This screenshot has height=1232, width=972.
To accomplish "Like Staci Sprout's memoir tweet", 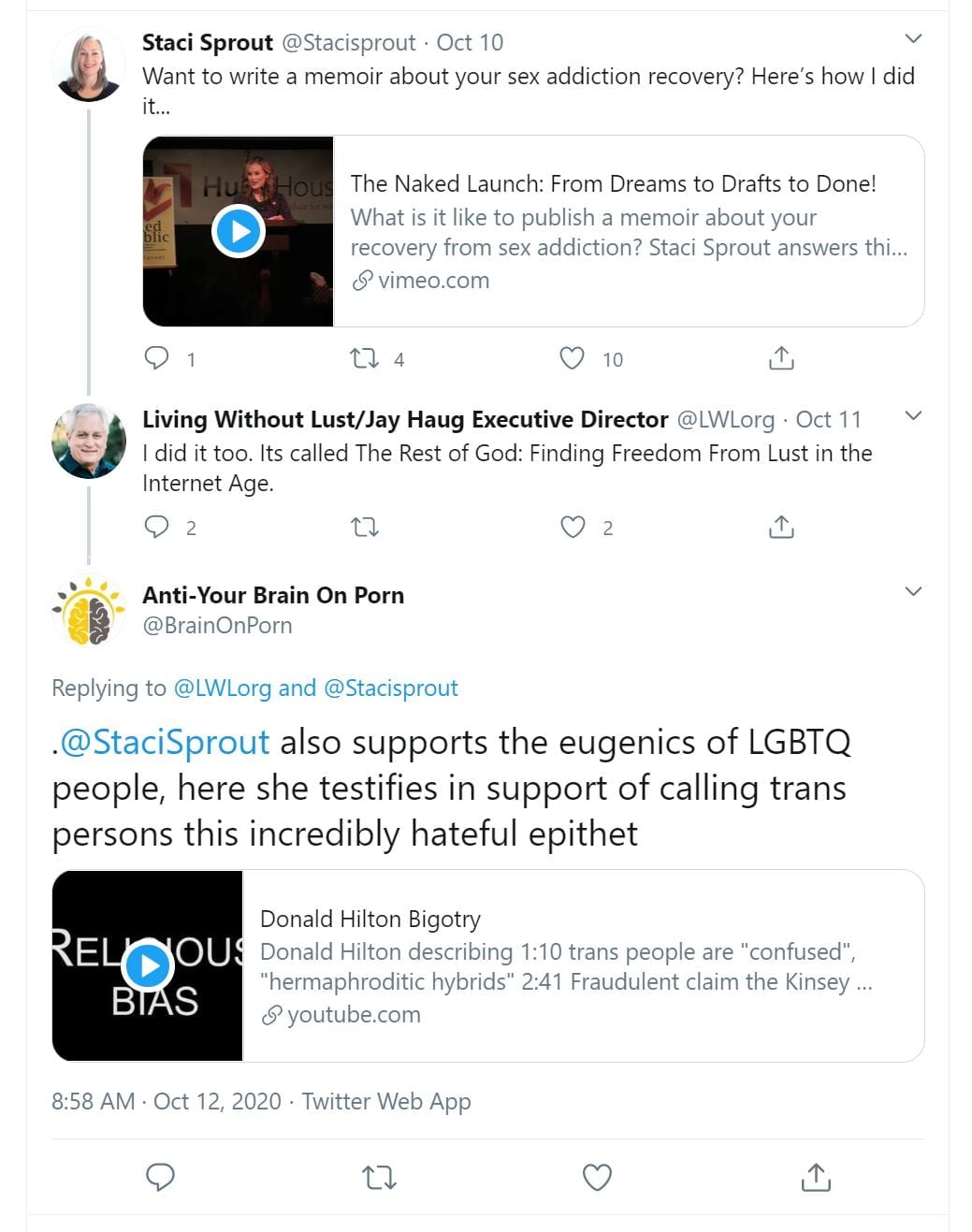I will click(572, 358).
